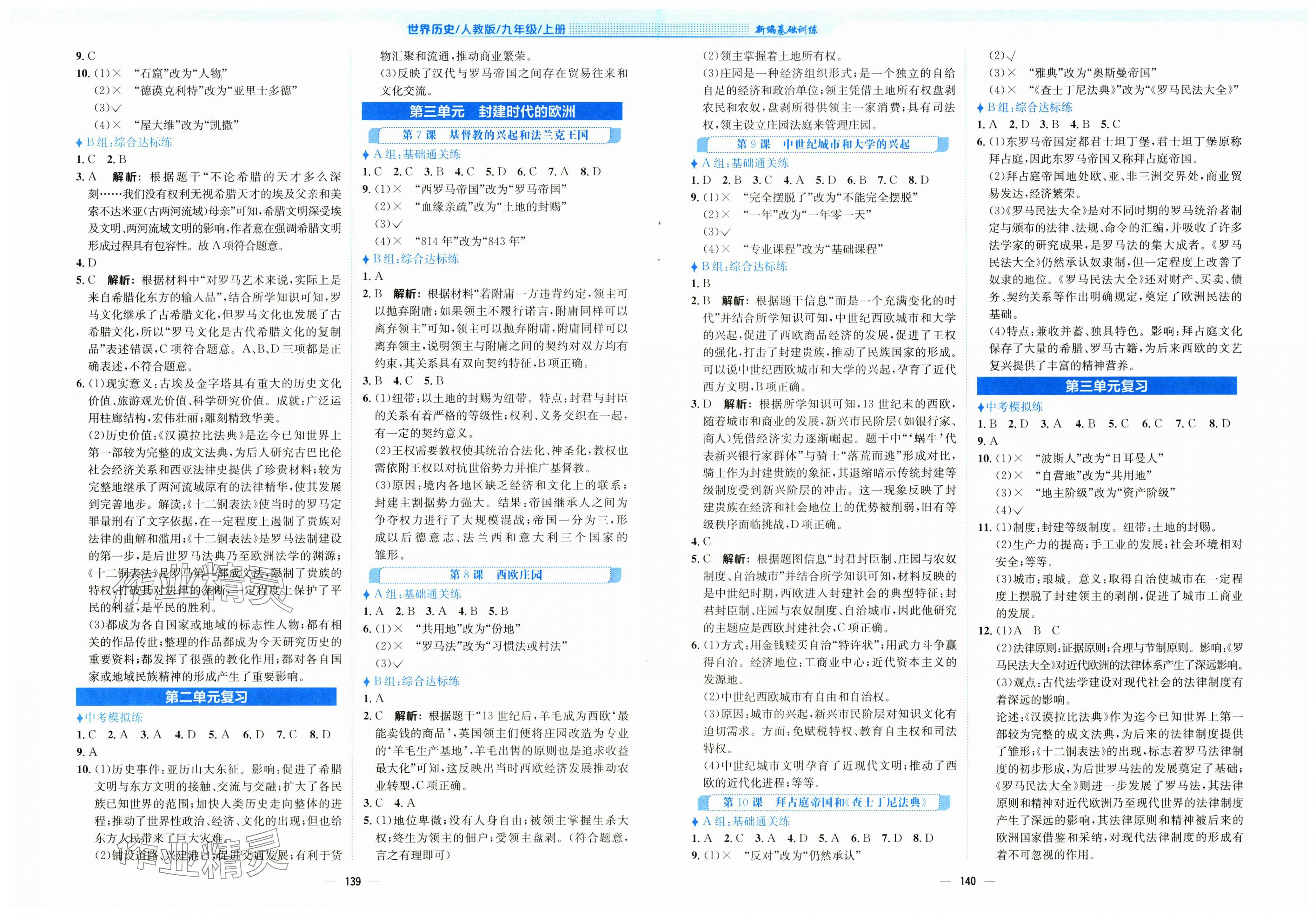Click B组:综合达标练 under 第7课
Screen dimensions: 1316x918
411,259
